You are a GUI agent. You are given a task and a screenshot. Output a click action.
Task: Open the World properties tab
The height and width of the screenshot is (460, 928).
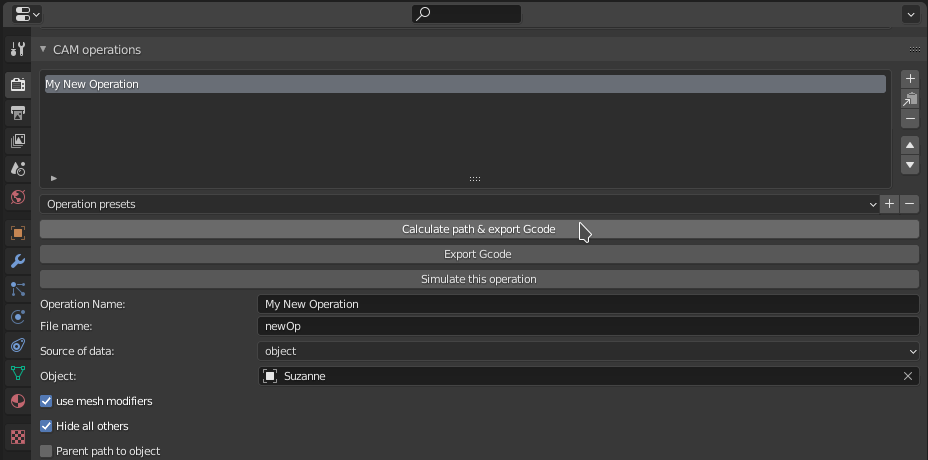coord(17,197)
